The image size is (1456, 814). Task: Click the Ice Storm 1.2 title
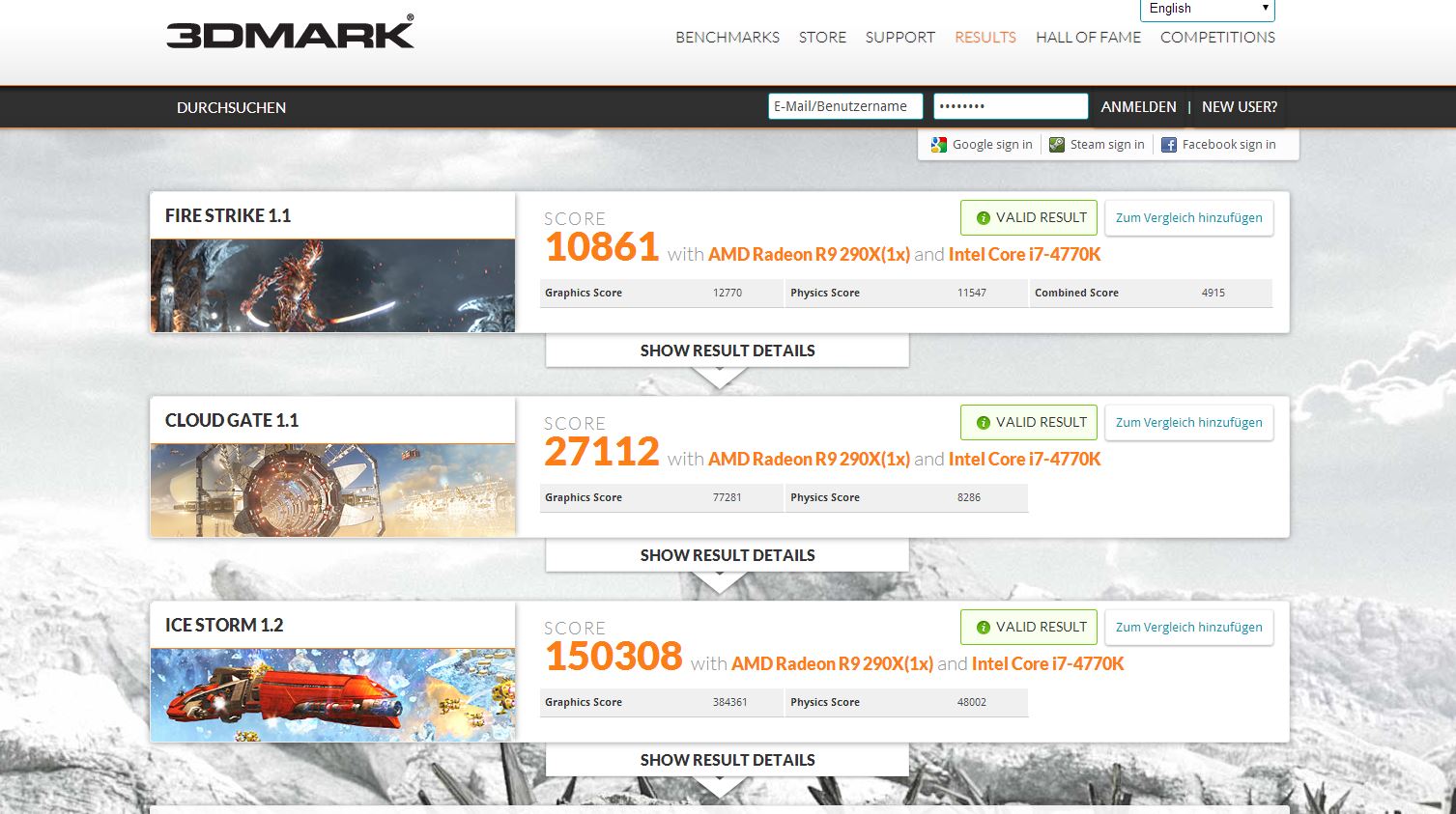pos(224,626)
